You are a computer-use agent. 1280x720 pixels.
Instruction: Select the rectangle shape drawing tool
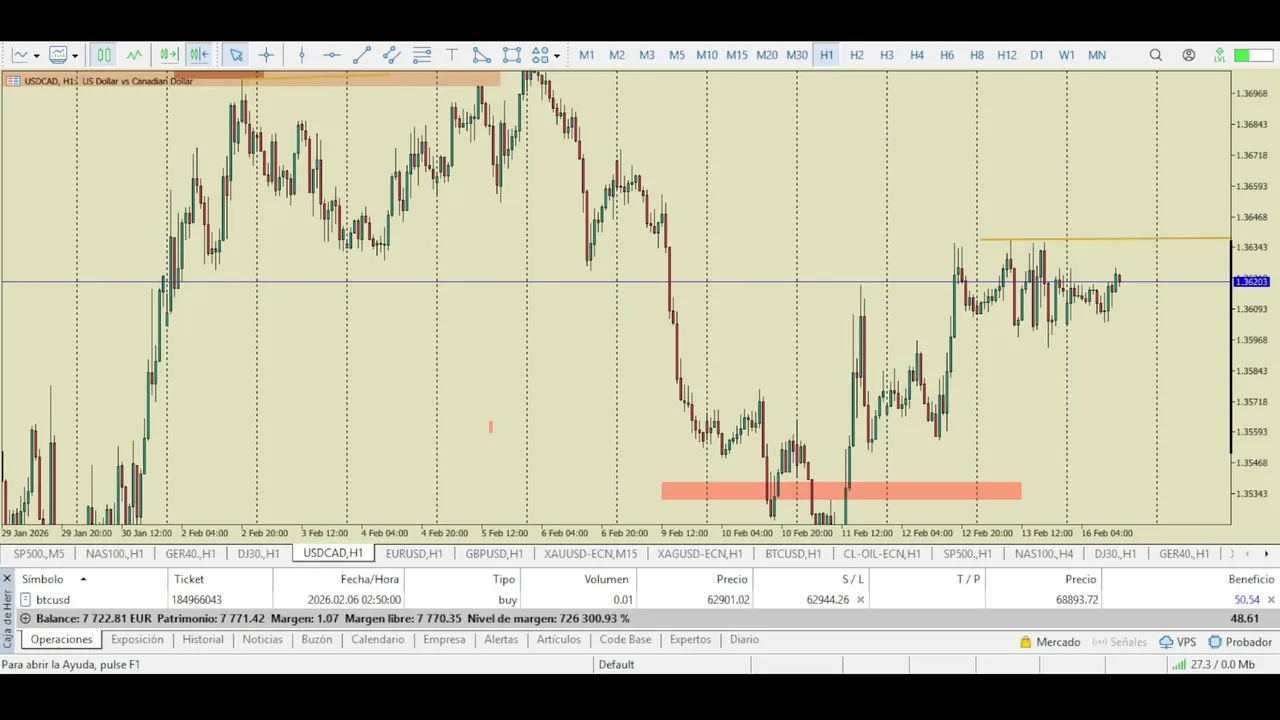(x=512, y=55)
